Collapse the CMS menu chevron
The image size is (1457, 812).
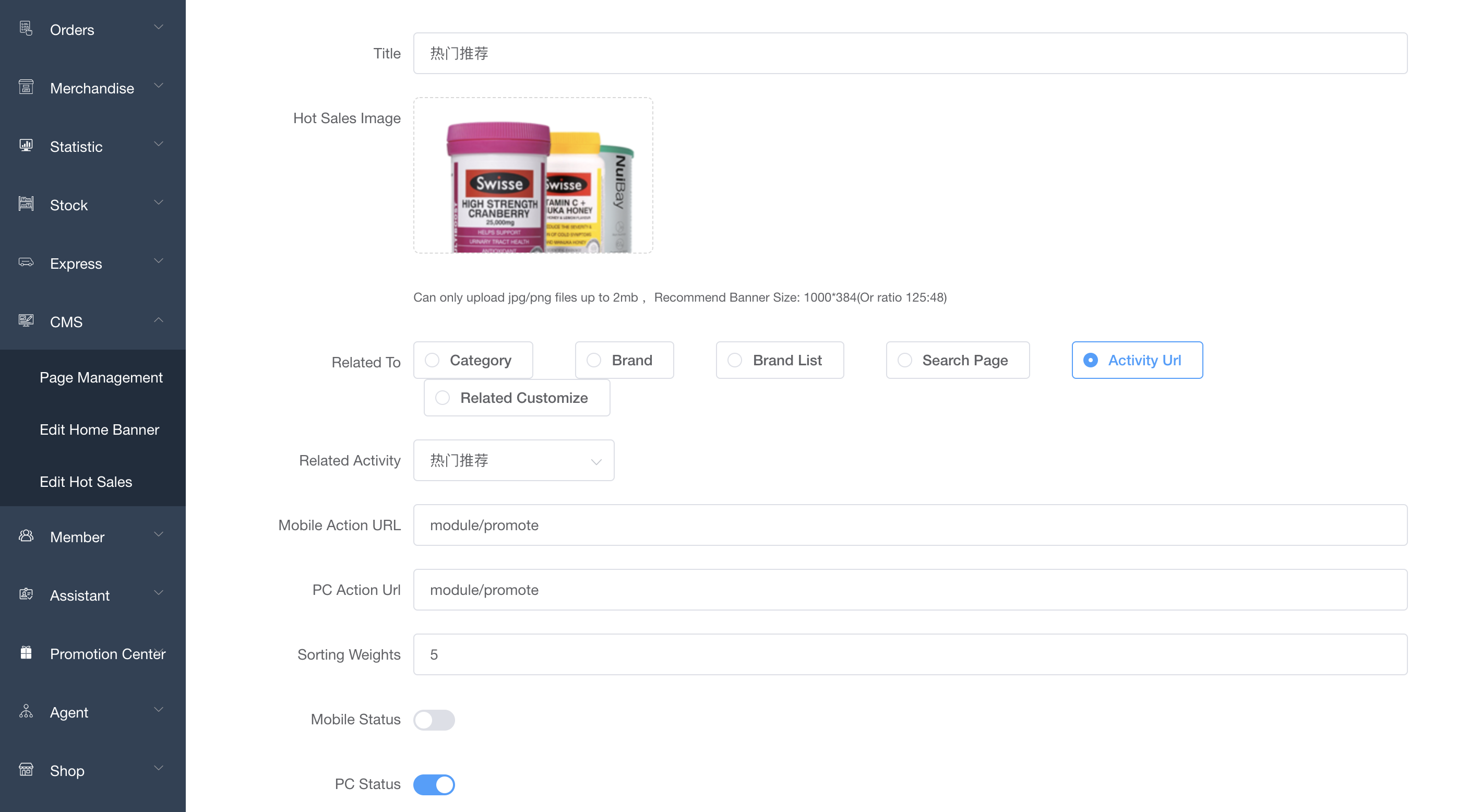click(x=158, y=320)
